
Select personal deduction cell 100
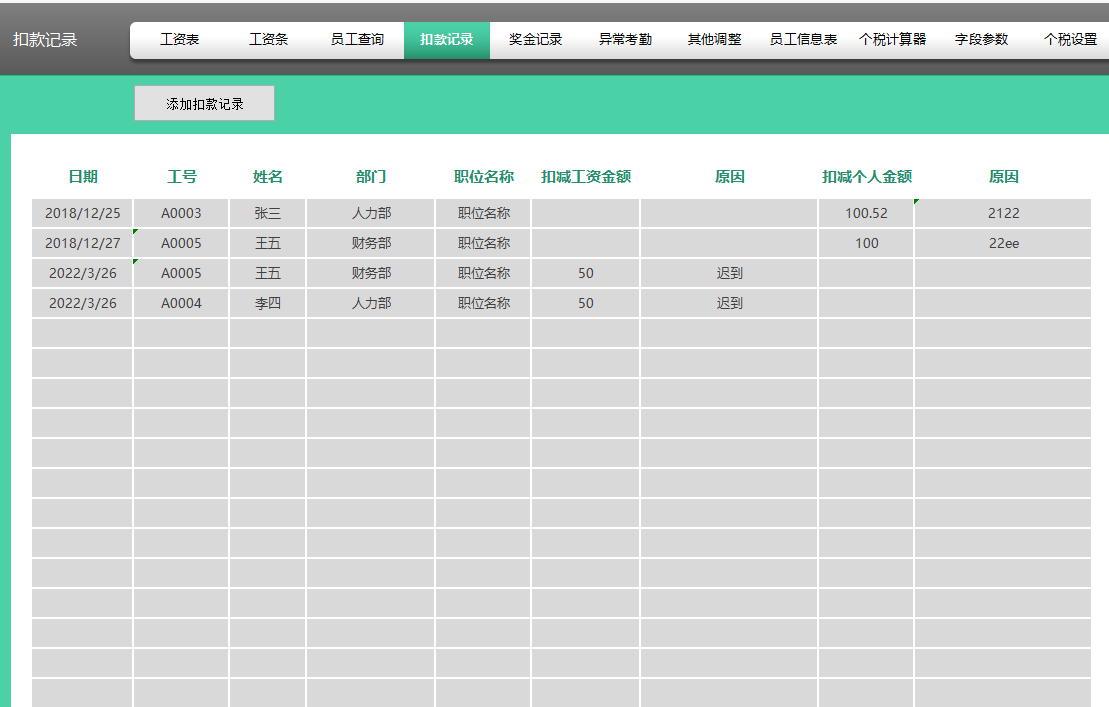point(866,243)
